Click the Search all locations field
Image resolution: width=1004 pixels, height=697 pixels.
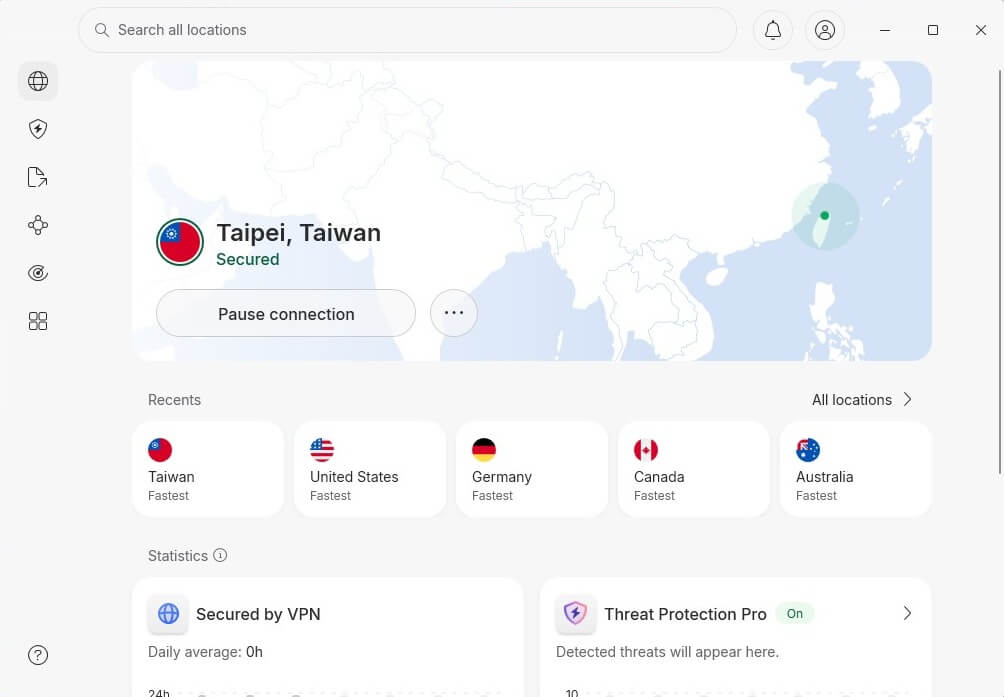pos(406,30)
